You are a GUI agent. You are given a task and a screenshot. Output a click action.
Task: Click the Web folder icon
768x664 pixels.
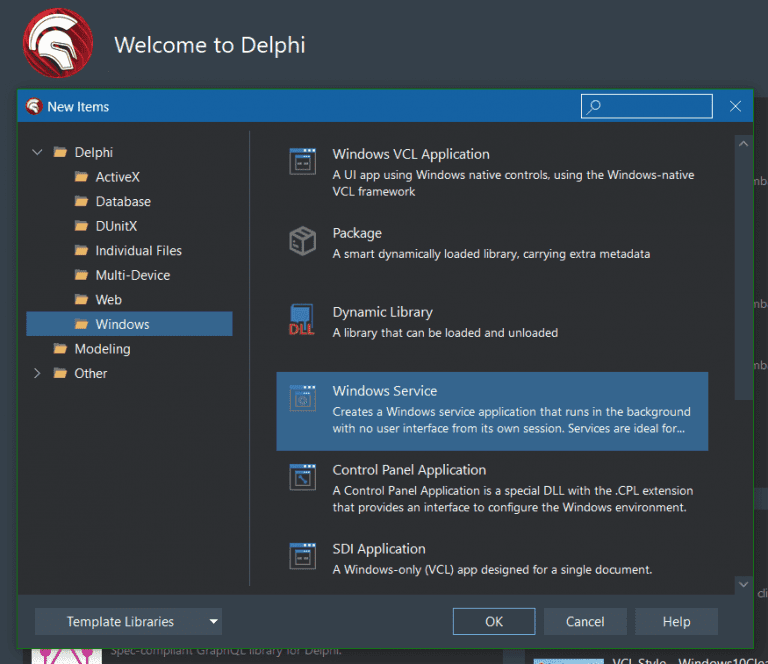81,300
